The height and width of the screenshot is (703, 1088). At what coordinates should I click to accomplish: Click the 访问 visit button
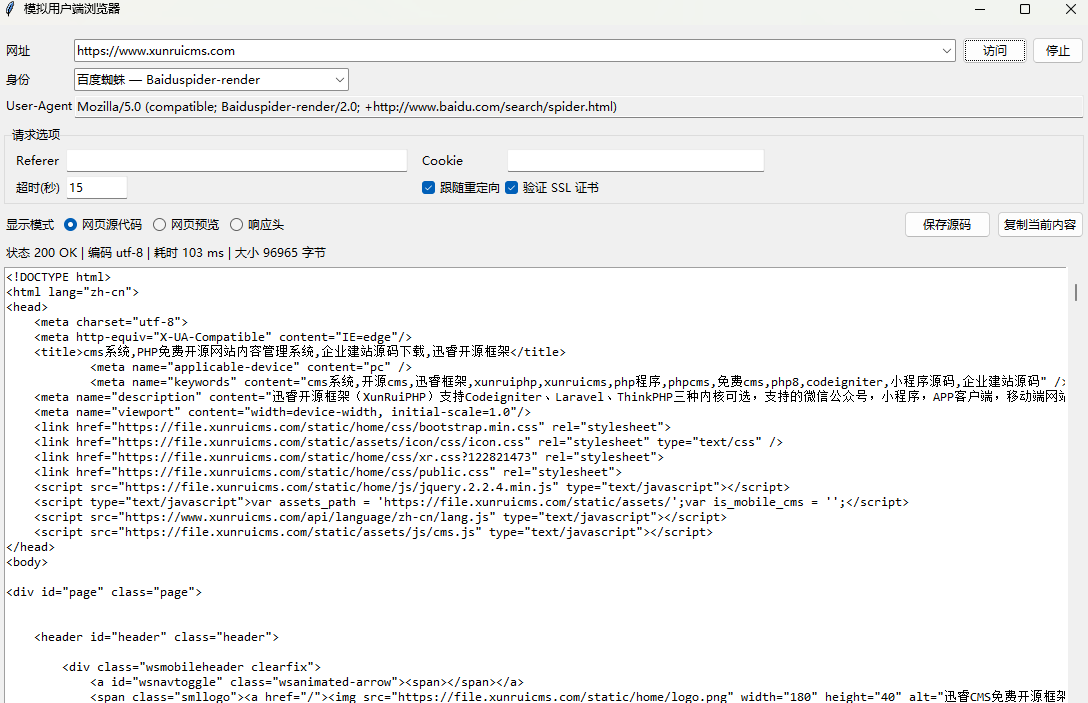click(994, 51)
